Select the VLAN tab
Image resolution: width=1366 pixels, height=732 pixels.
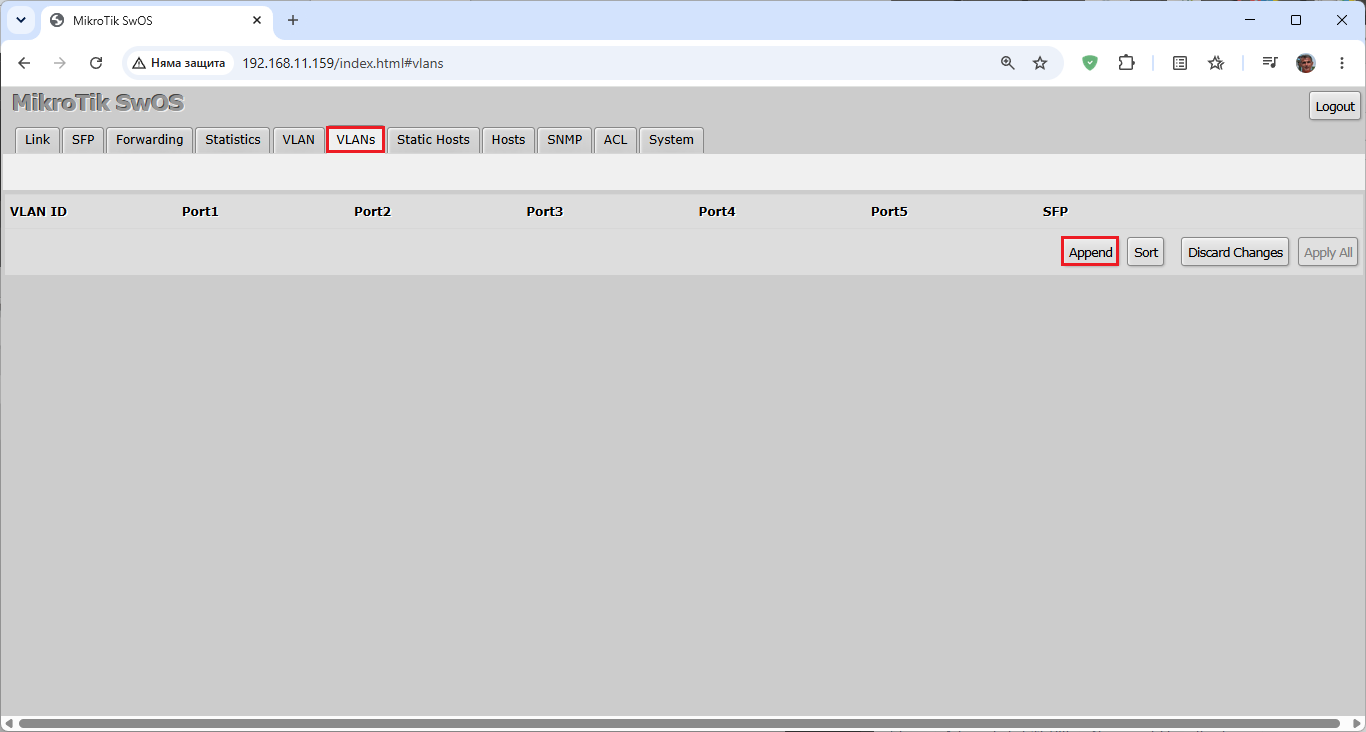click(298, 140)
